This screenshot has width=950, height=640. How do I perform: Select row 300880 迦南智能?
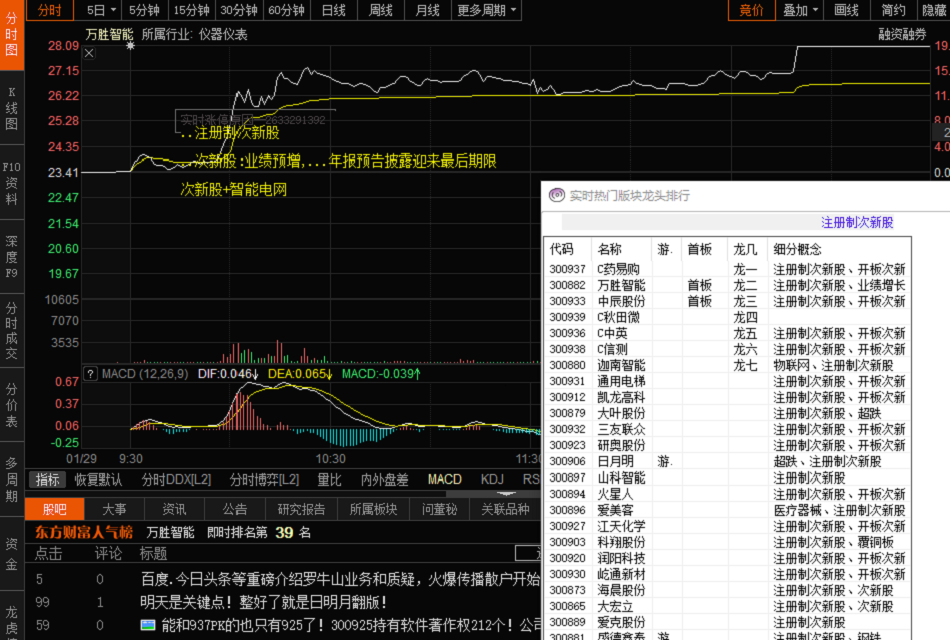[x=727, y=365]
